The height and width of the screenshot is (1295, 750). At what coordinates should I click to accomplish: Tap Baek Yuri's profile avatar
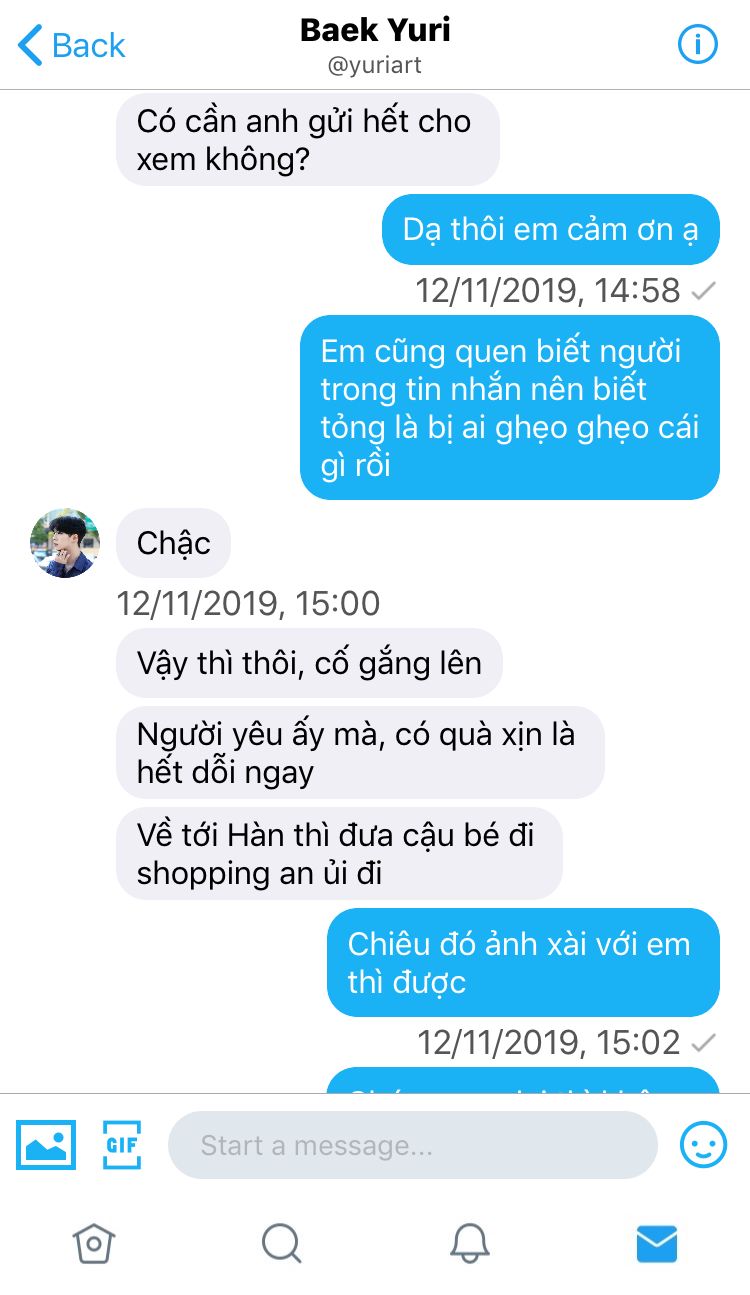65,543
